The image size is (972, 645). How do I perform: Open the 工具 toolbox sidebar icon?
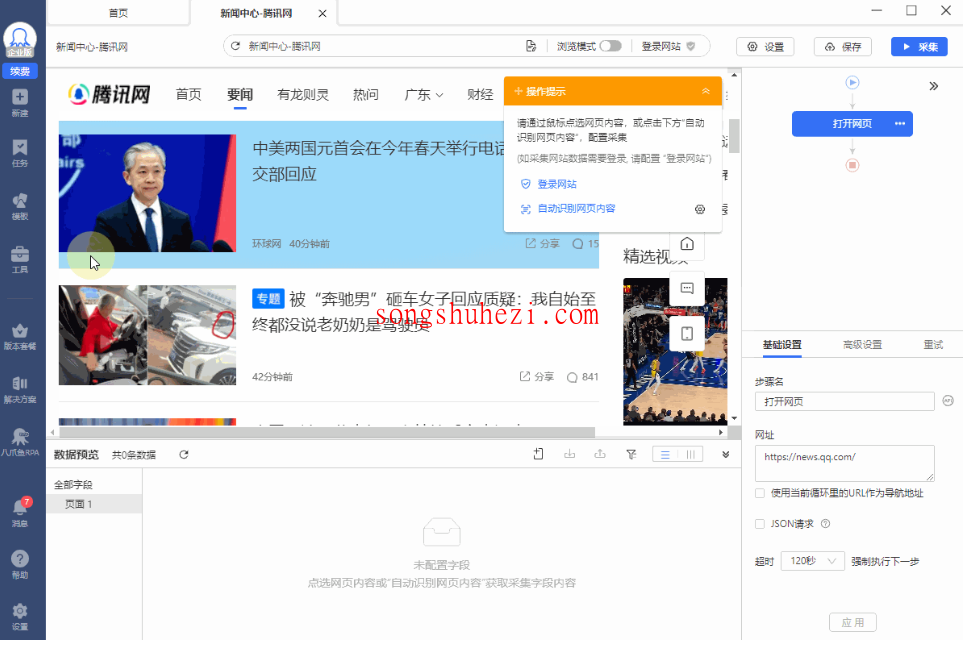coord(20,259)
